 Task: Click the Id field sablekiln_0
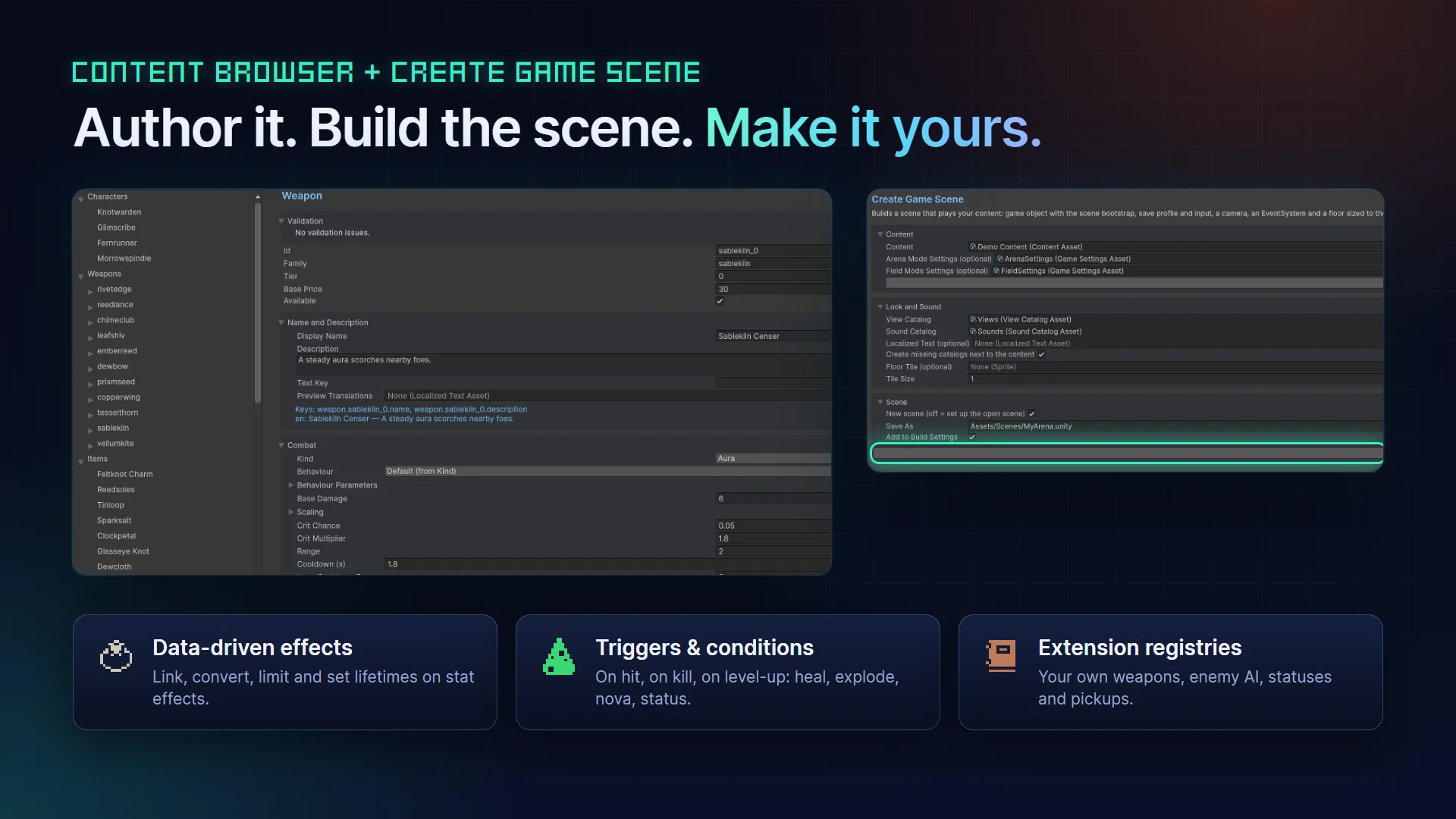[773, 250]
